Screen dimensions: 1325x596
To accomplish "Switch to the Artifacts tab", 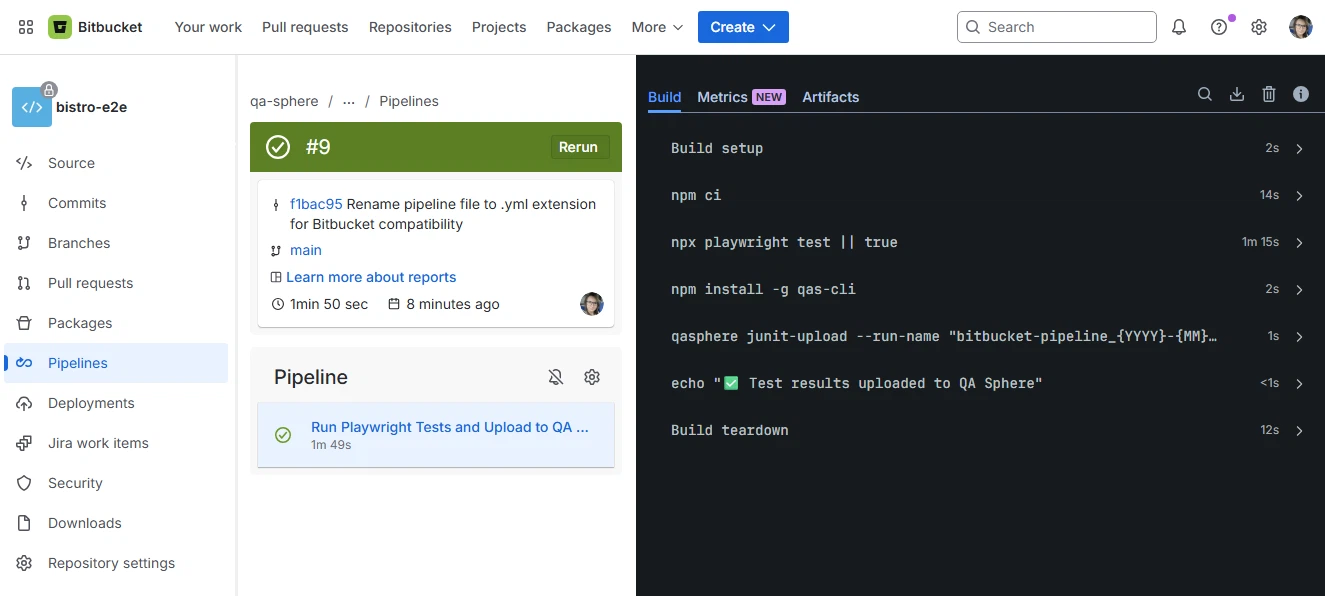I will [x=830, y=97].
